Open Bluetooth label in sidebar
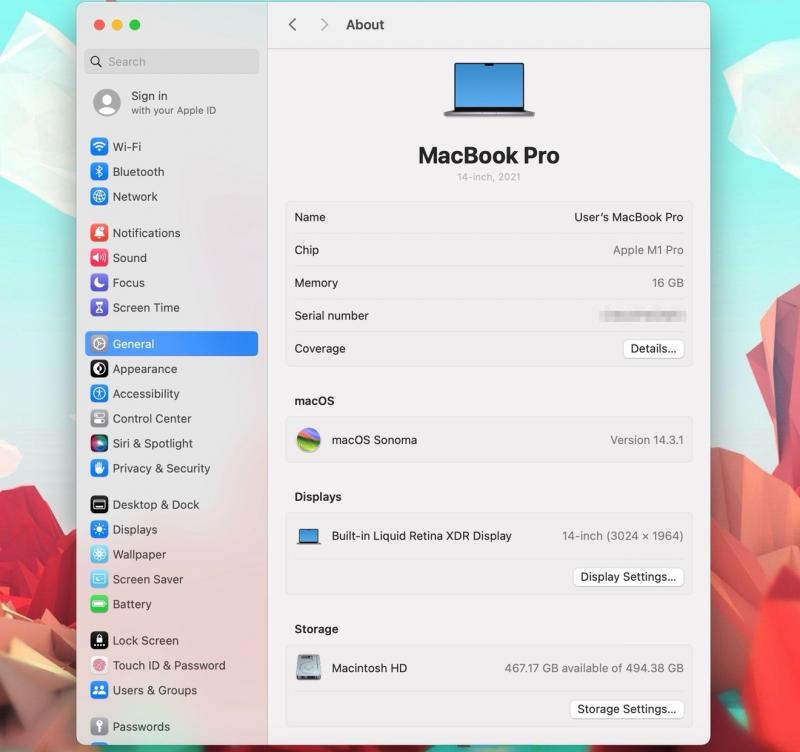 (138, 172)
